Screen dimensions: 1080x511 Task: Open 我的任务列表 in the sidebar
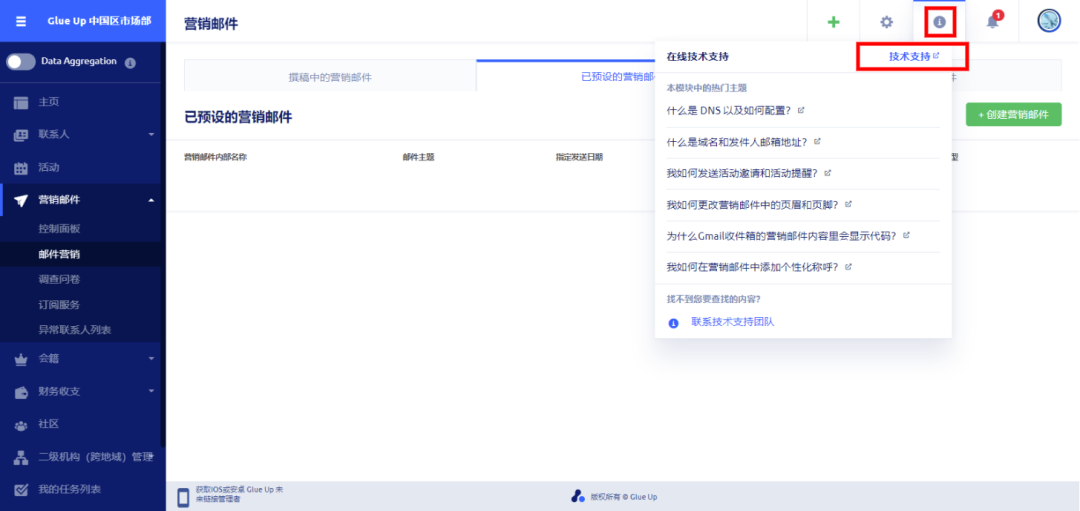pyautogui.click(x=70, y=490)
